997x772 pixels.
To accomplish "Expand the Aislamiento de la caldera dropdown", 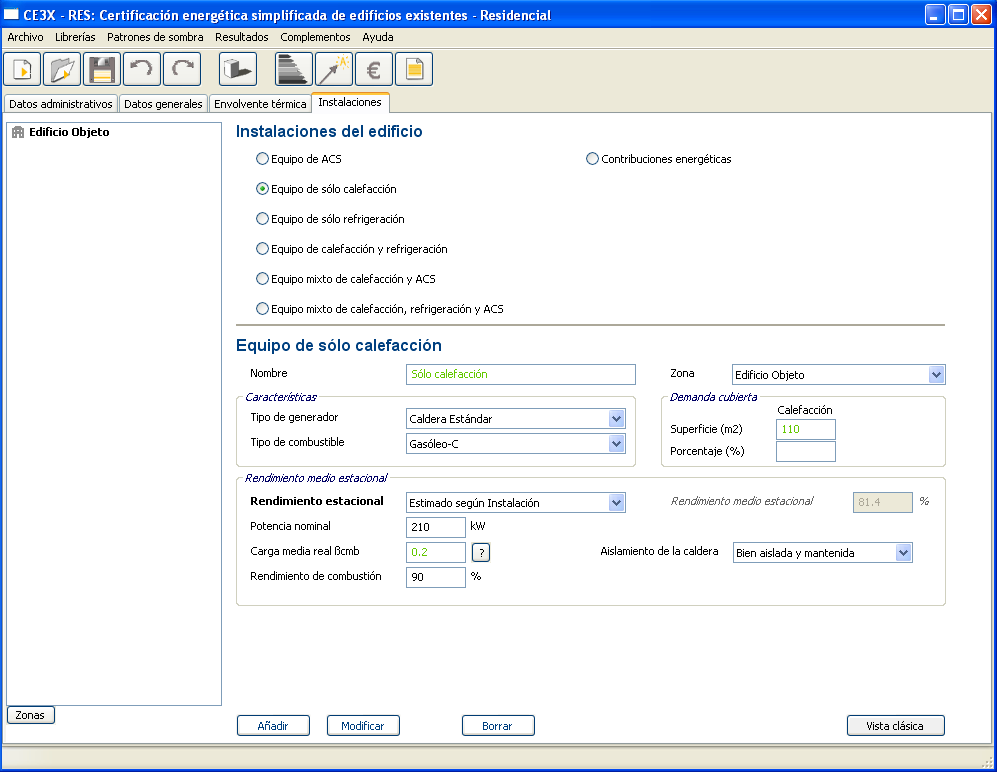I will [x=903, y=553].
